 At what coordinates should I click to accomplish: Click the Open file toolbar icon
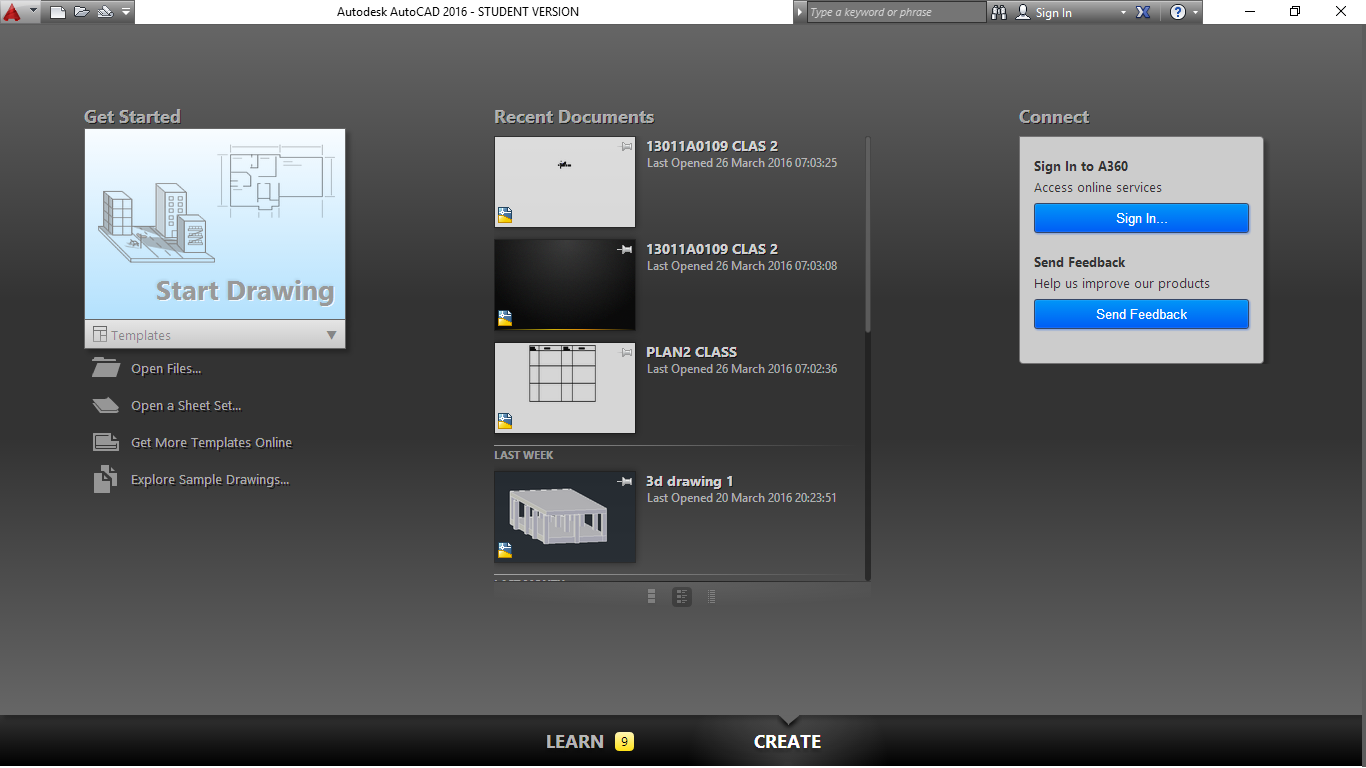pos(81,12)
